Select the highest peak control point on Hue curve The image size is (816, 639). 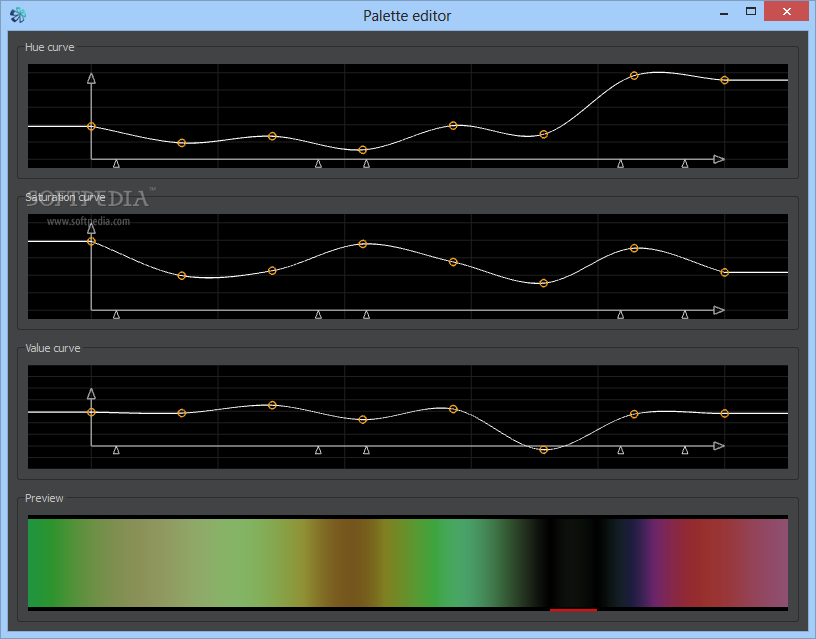[634, 75]
